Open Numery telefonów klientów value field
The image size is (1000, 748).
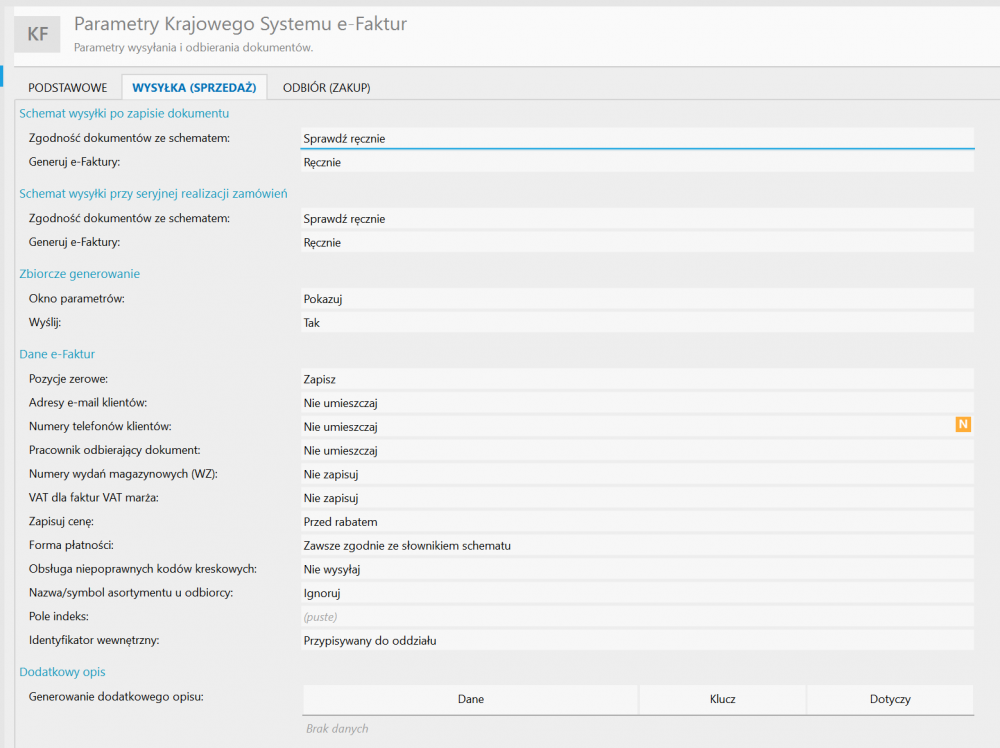pyautogui.click(x=637, y=427)
